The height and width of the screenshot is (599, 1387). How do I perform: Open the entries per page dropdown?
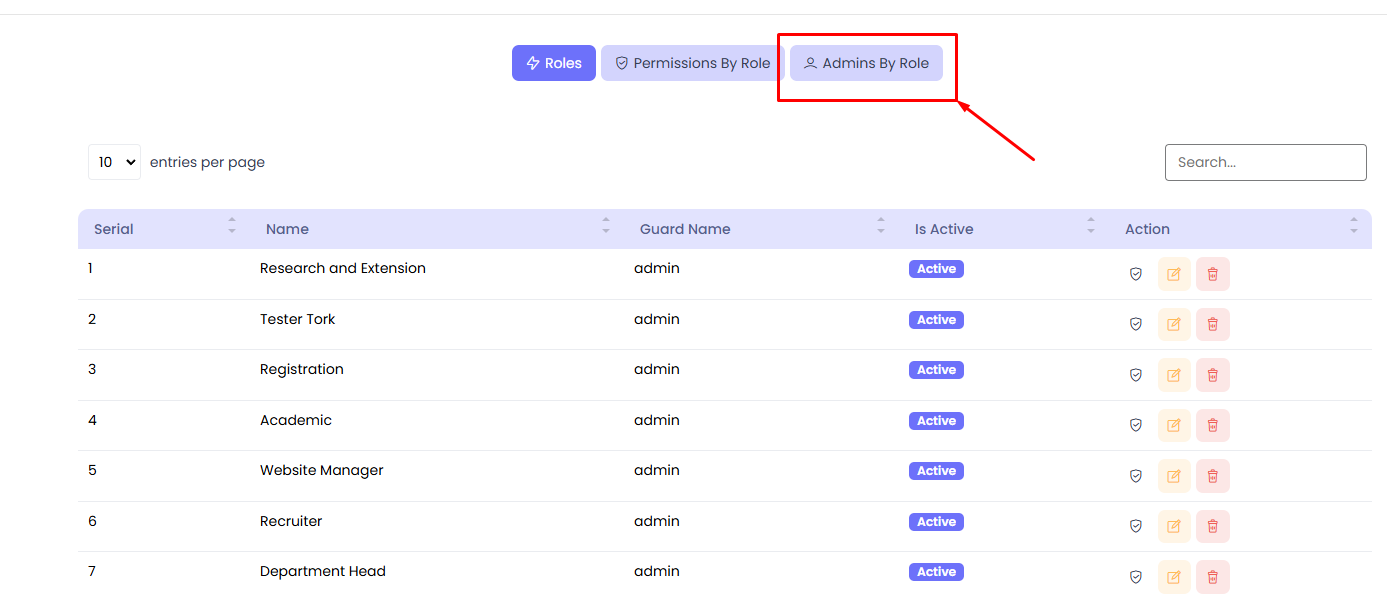pyautogui.click(x=115, y=162)
